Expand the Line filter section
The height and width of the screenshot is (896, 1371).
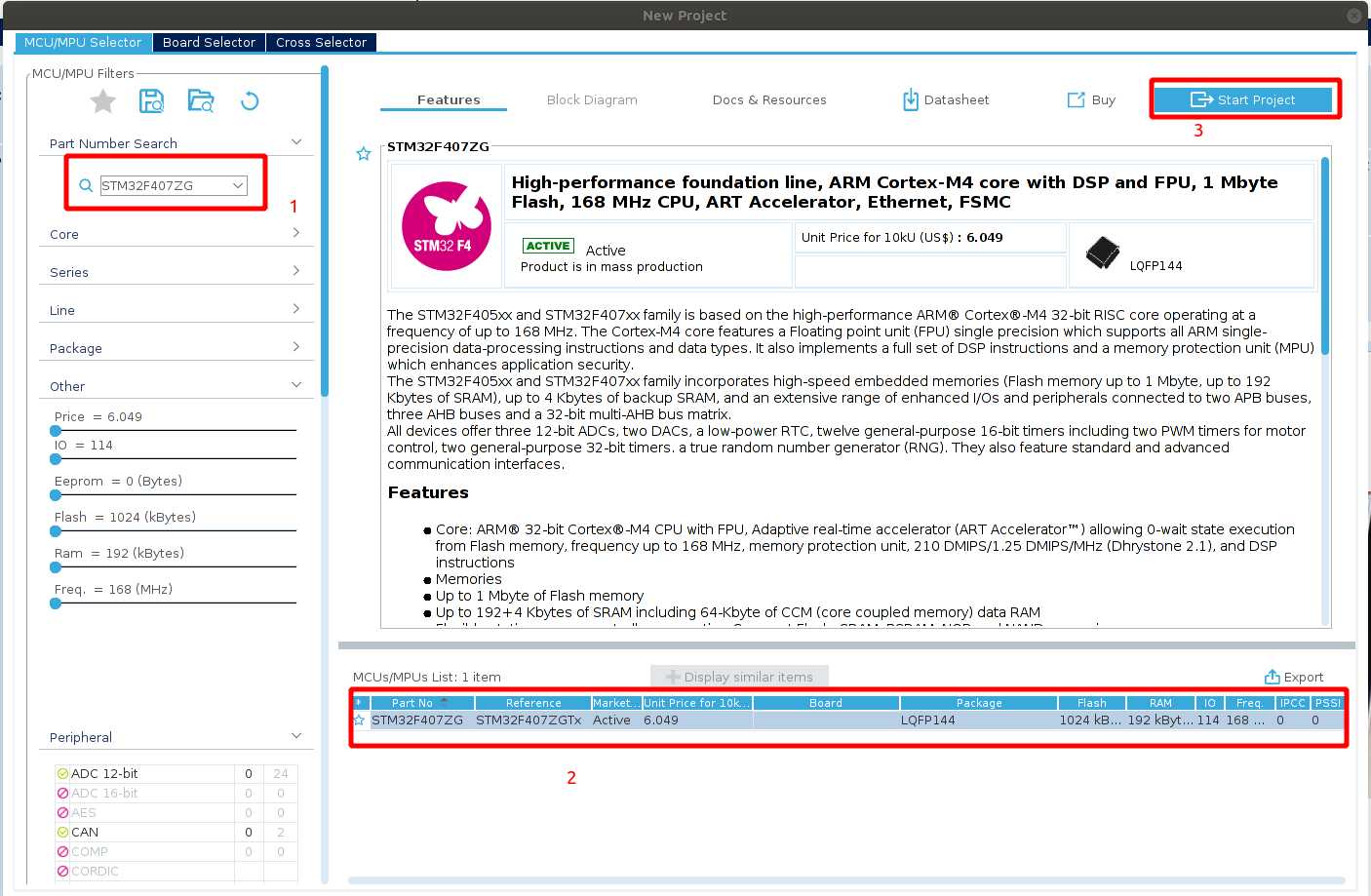296,309
